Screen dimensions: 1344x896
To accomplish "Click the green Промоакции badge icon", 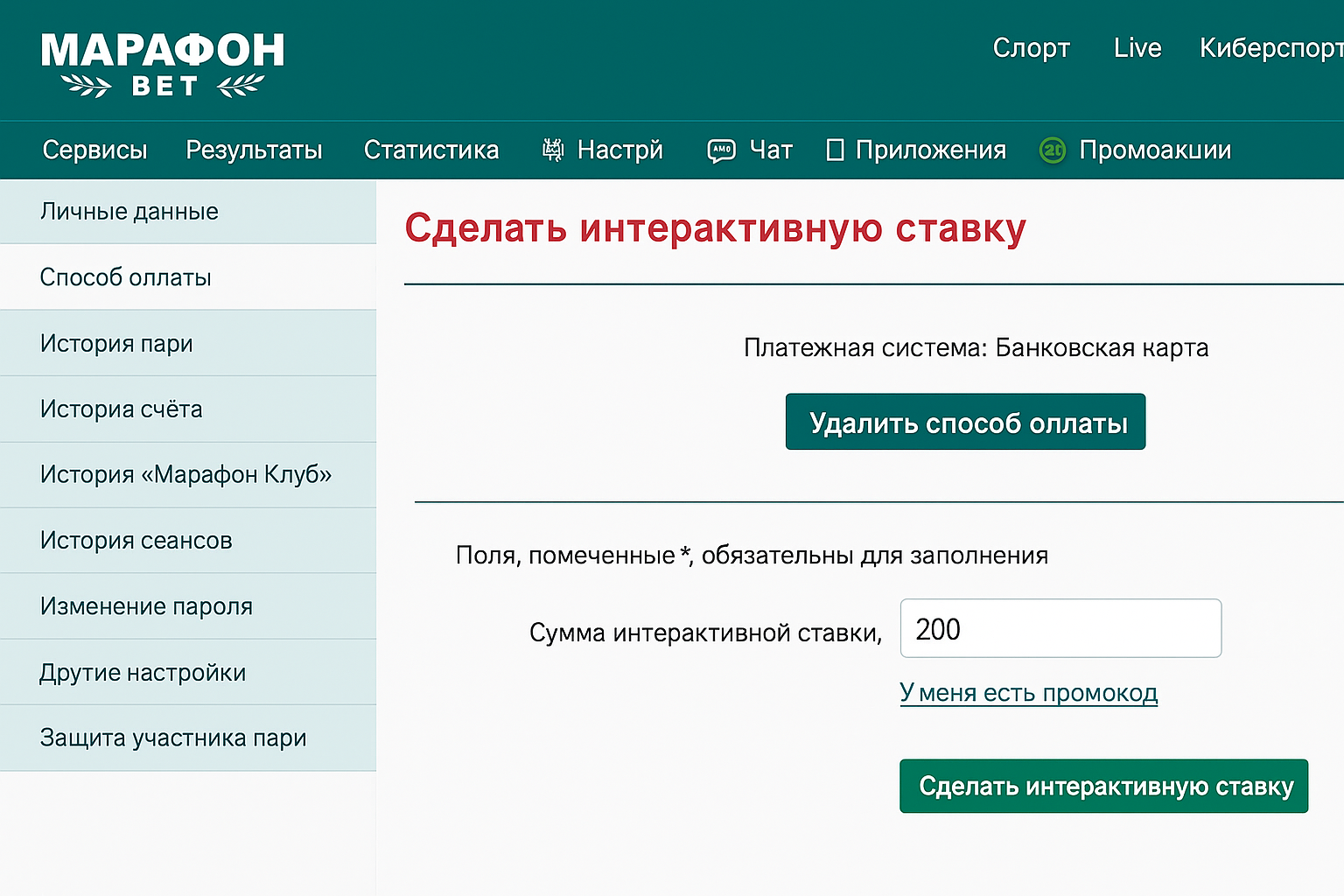I will click(1052, 150).
